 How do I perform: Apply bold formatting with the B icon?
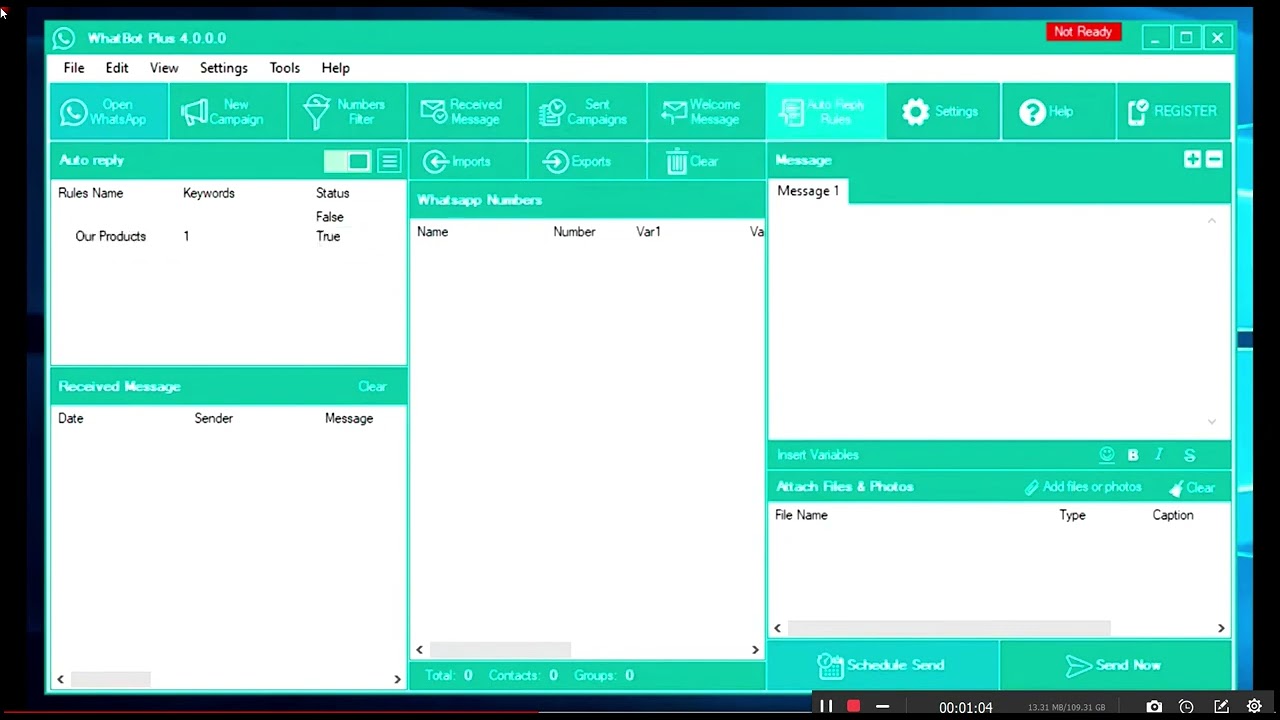[1133, 455]
